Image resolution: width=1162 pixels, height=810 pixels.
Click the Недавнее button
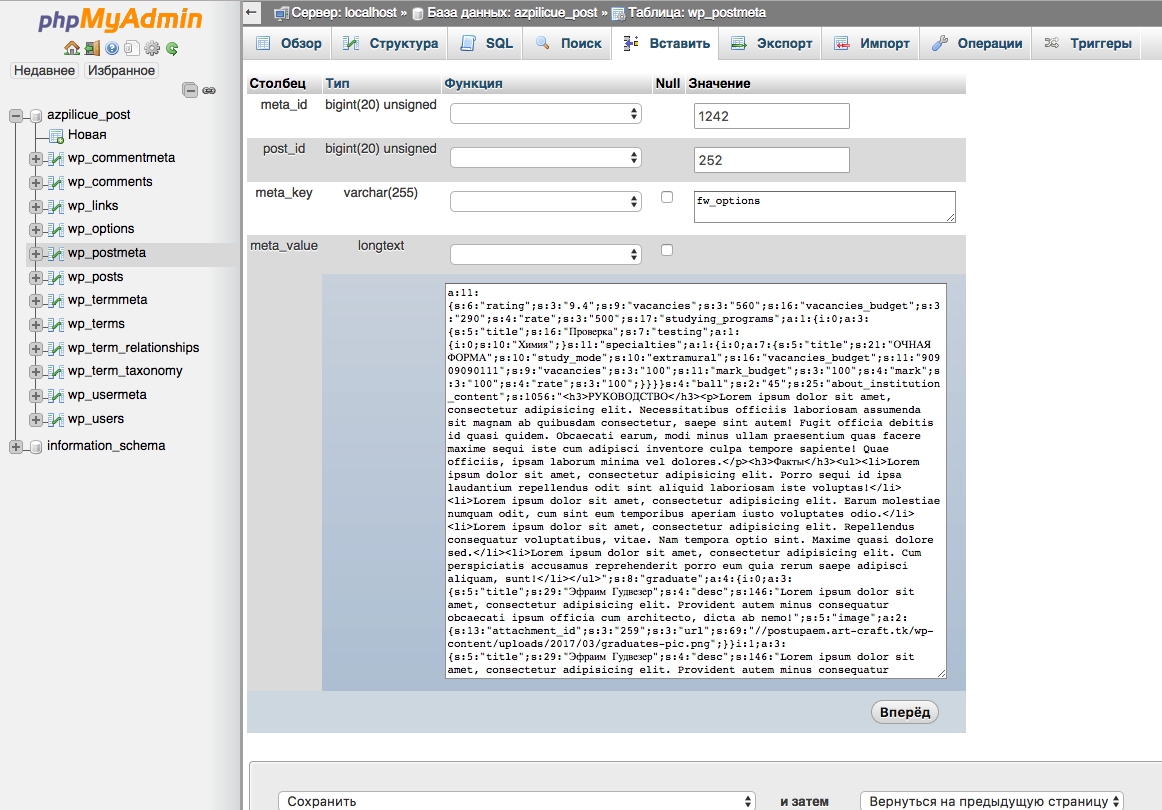(x=44, y=71)
